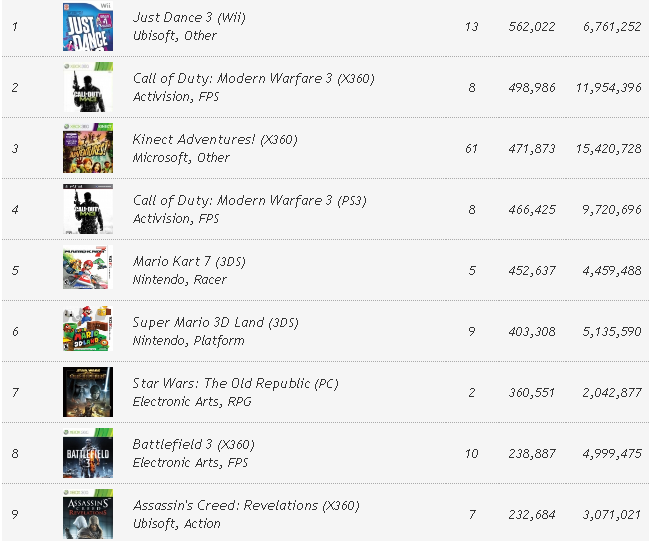
Task: Select the Star Wars Old Republic cover image
Action: pos(88,392)
